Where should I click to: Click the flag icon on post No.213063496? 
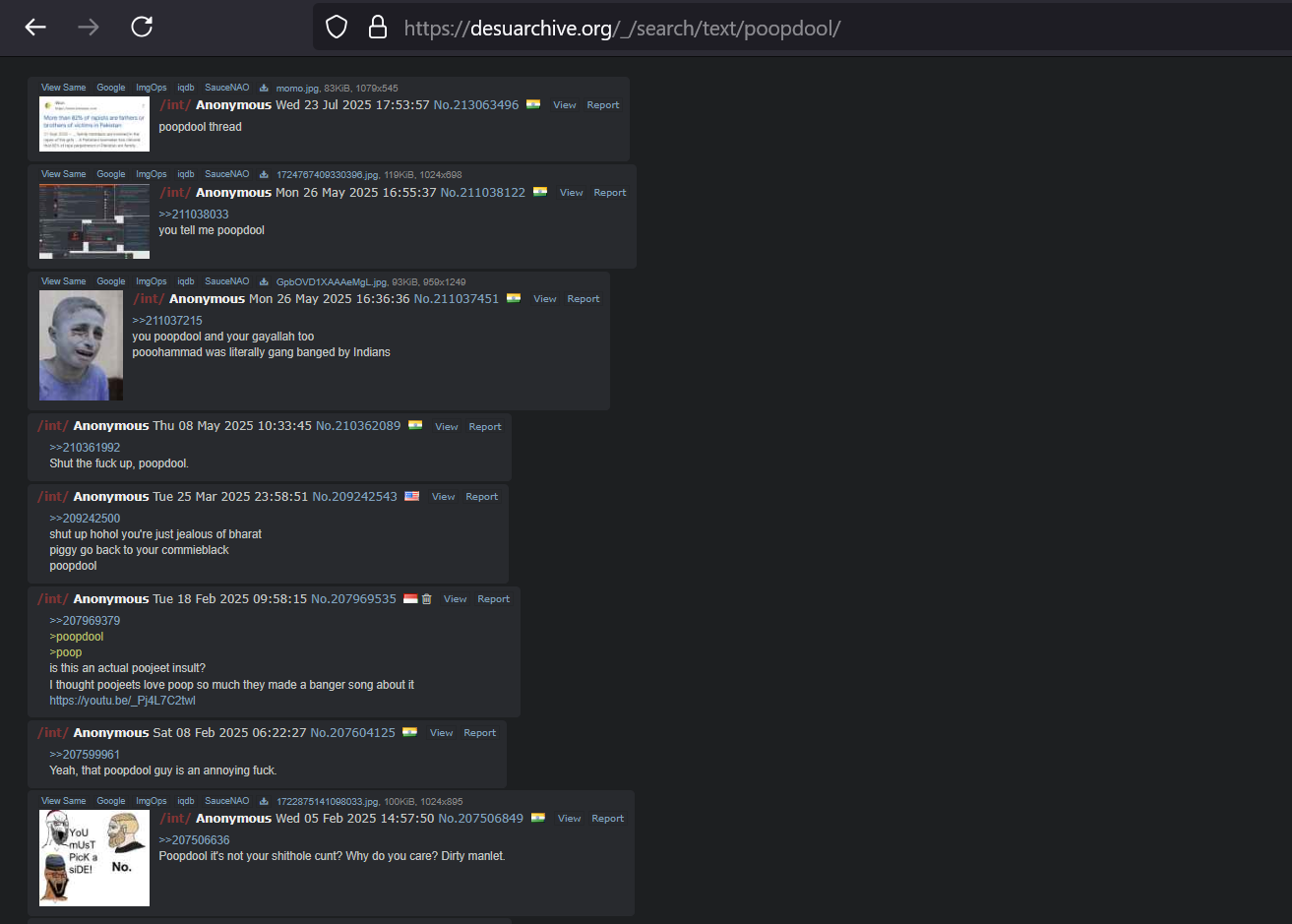click(x=533, y=104)
